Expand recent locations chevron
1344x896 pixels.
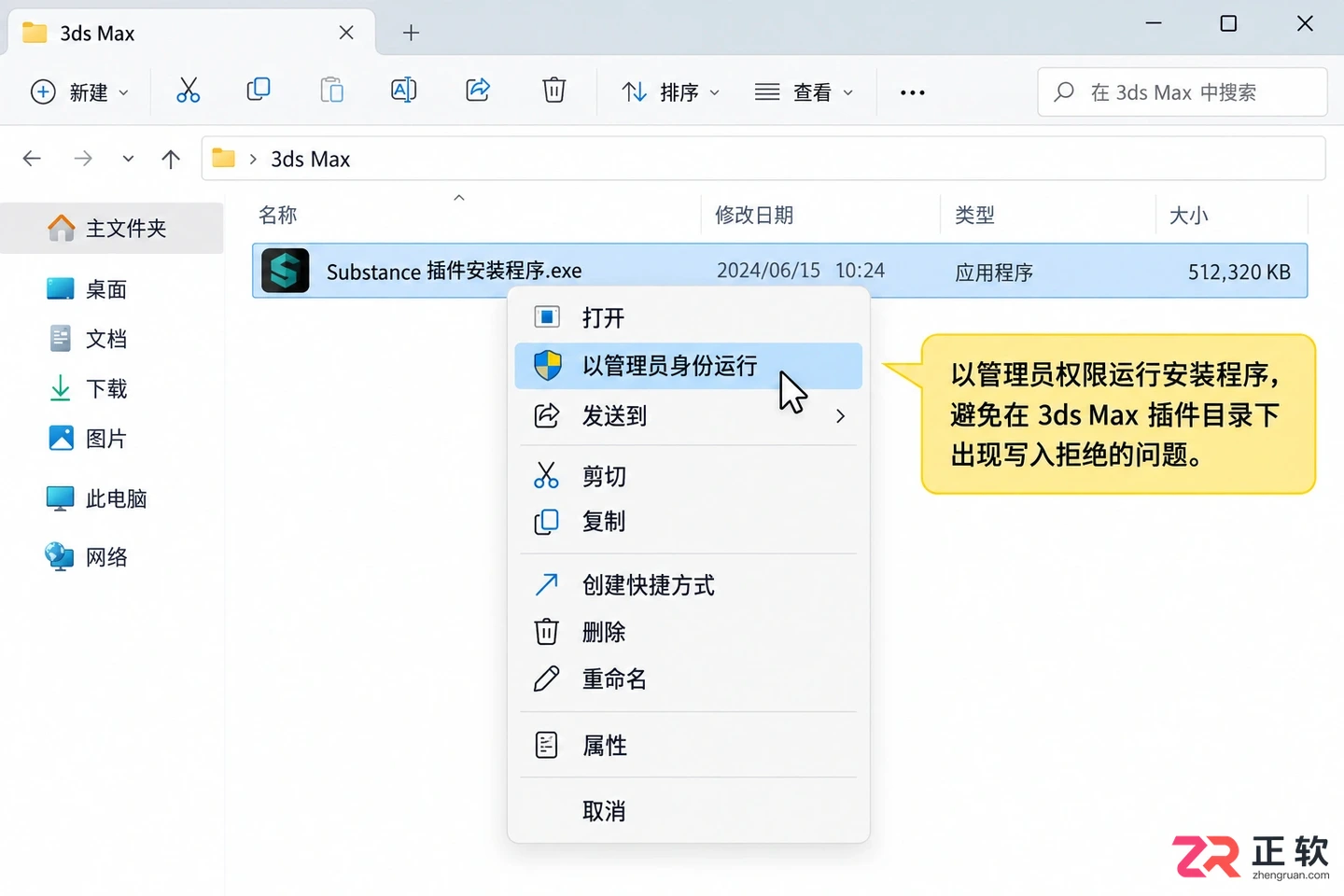(x=128, y=159)
